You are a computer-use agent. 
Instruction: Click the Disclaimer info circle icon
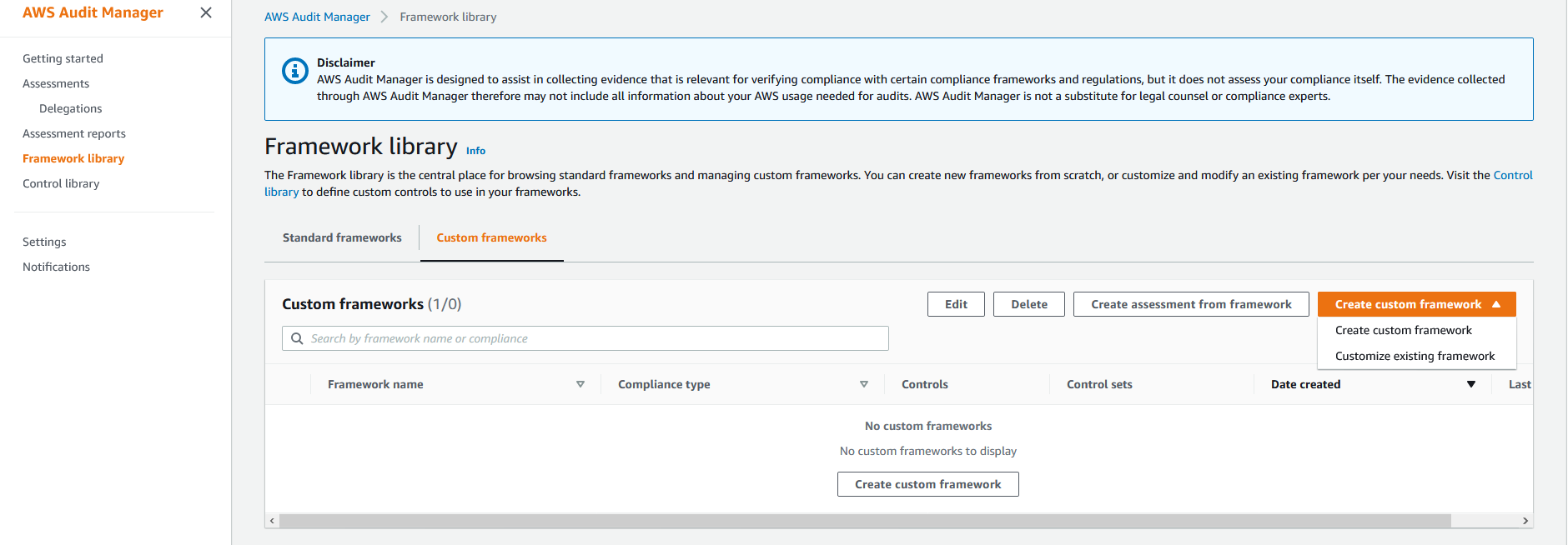coord(294,71)
